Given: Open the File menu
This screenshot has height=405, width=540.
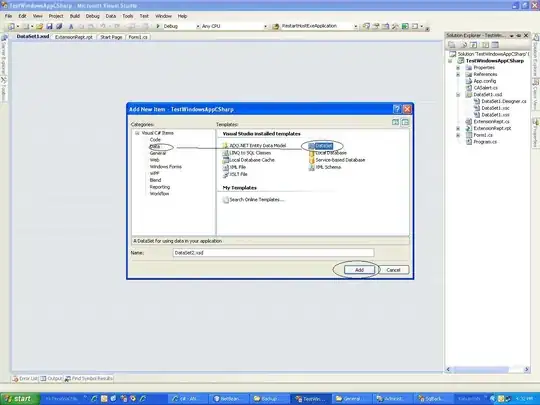Looking at the screenshot, I should tap(8, 16).
